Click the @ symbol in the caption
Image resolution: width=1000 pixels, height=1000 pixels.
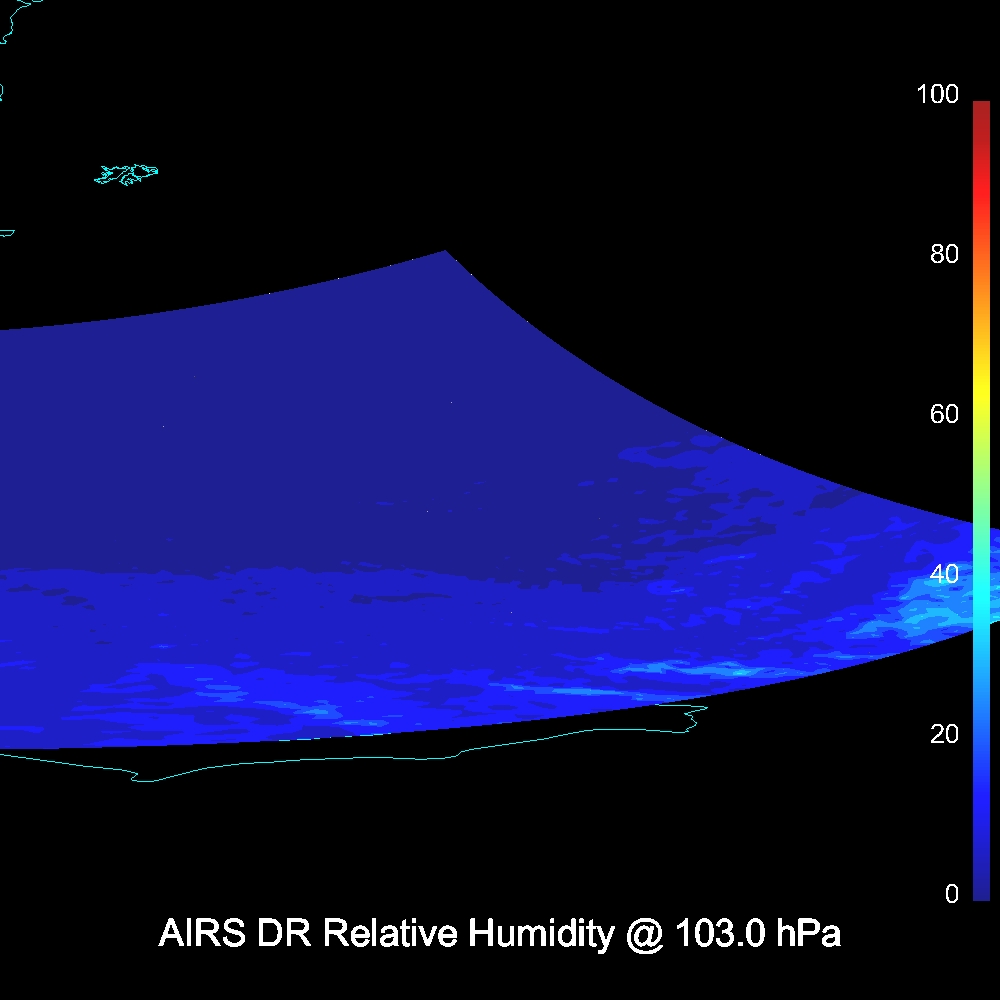(x=644, y=934)
